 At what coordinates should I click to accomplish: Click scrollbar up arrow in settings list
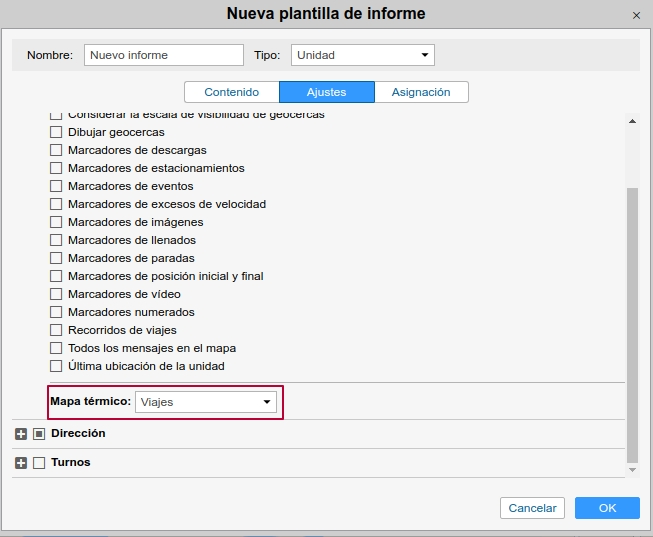(631, 121)
